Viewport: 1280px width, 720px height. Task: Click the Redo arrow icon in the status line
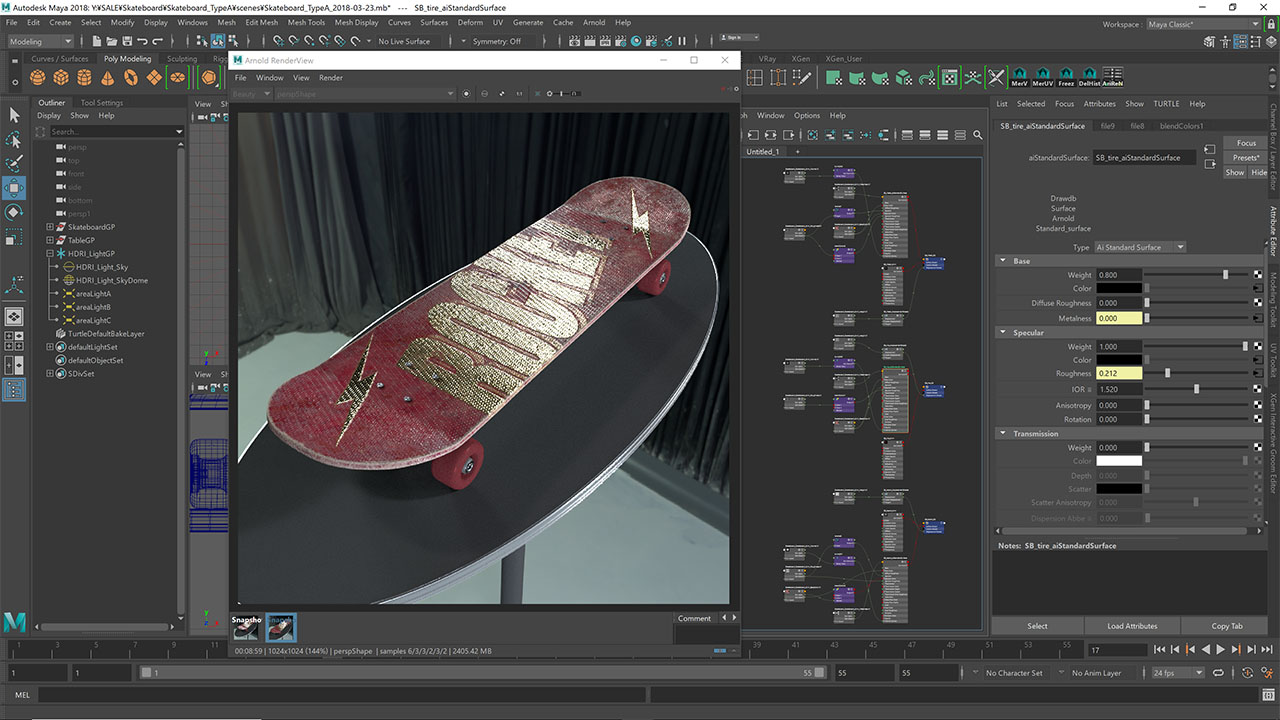158,41
